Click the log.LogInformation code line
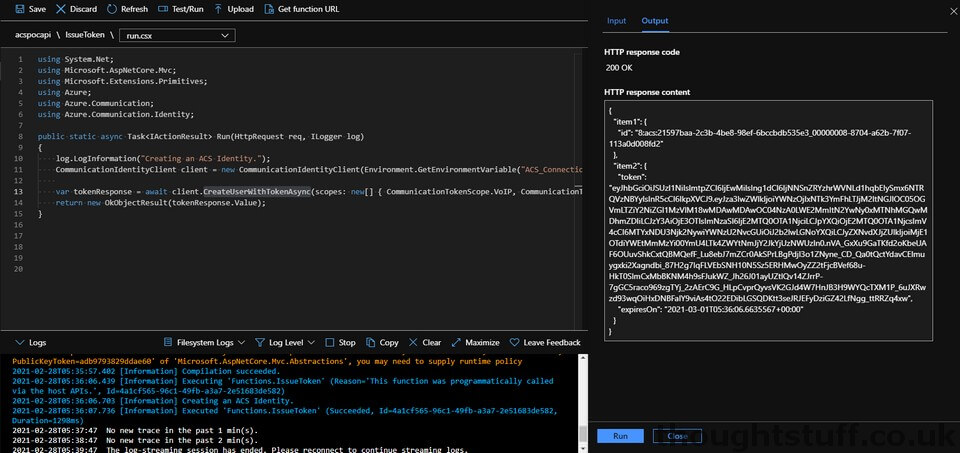960x453 pixels. [x=163, y=159]
